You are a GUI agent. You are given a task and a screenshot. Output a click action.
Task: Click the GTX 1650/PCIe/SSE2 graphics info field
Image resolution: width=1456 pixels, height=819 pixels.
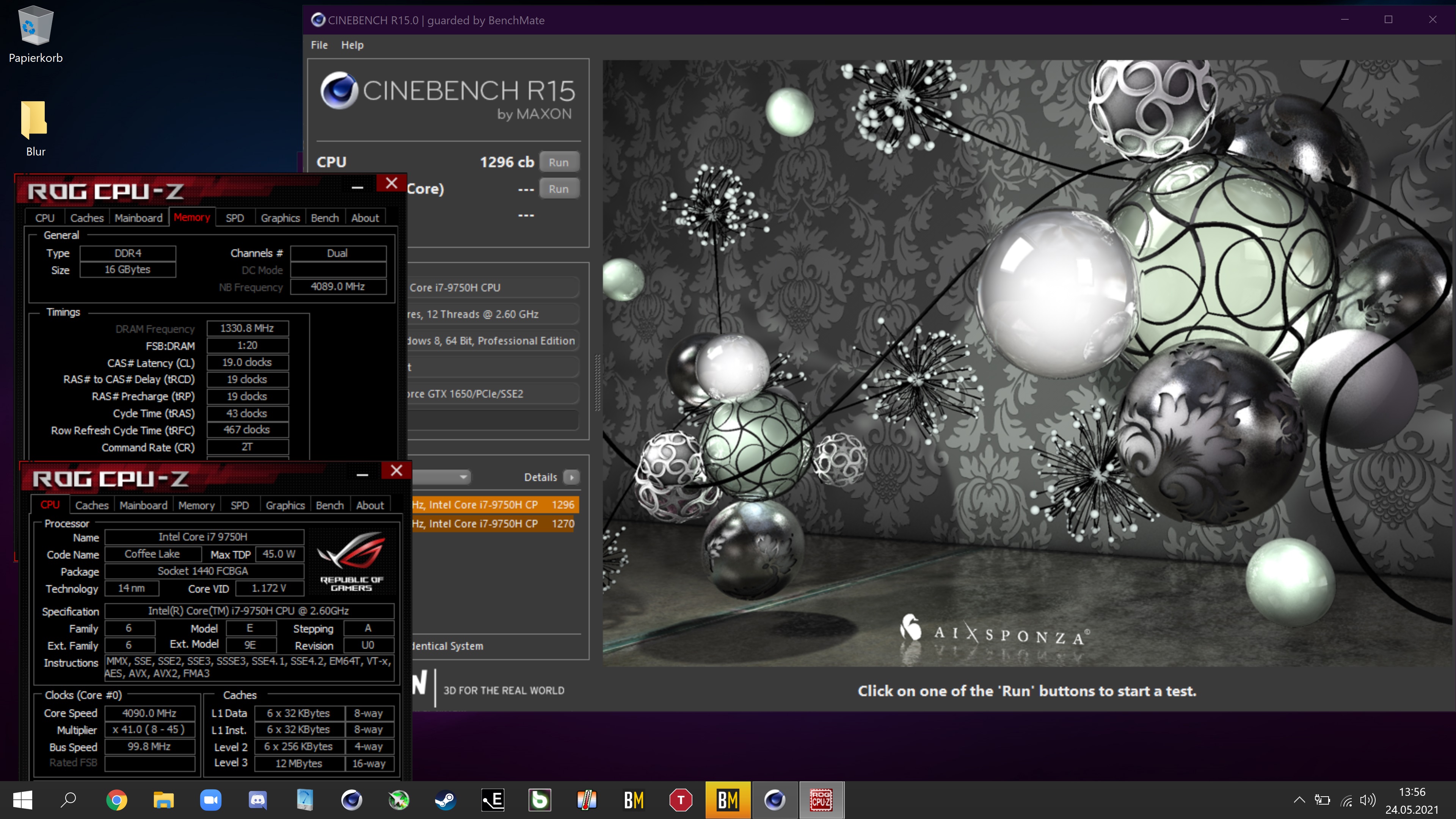[493, 394]
